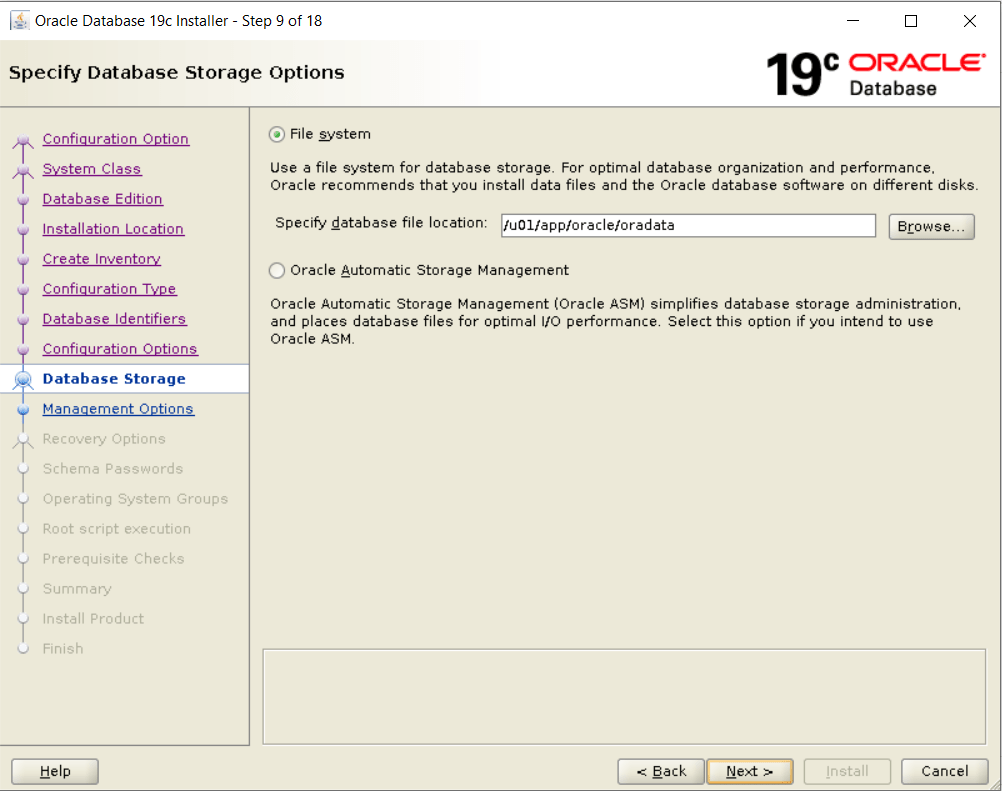Jump ahead to Management Options step

[118, 409]
